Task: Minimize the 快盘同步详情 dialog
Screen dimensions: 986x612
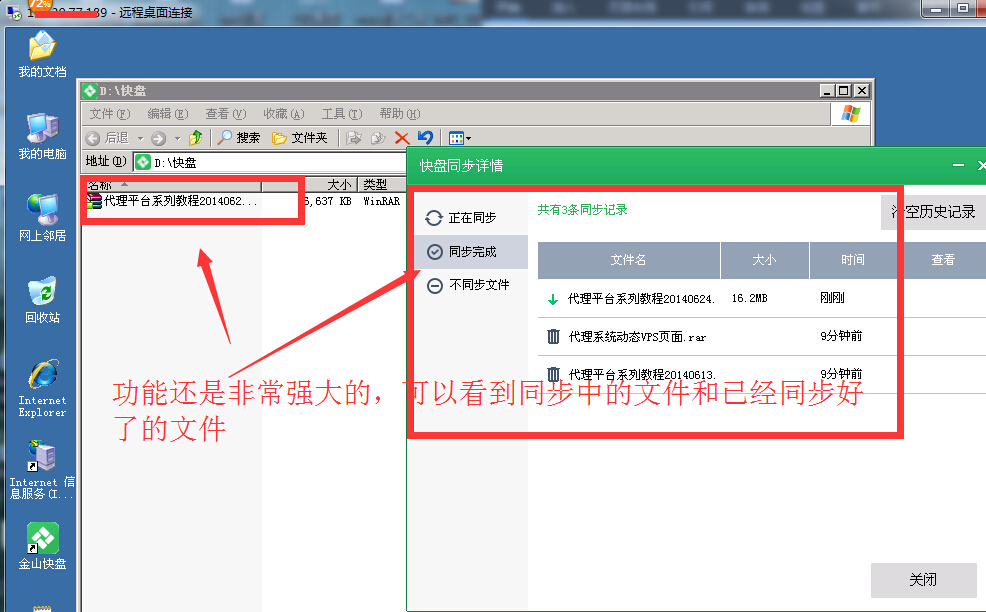Action: (958, 165)
